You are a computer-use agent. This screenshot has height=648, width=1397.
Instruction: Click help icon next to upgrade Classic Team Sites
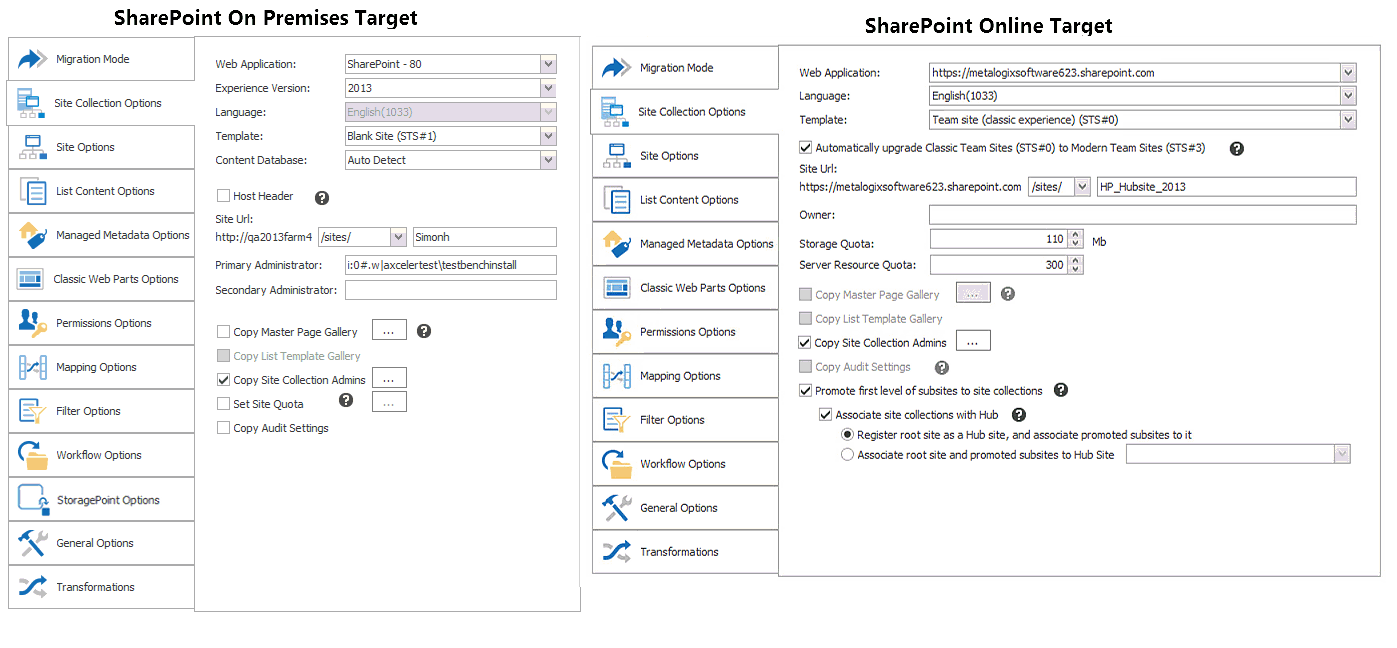click(1237, 149)
